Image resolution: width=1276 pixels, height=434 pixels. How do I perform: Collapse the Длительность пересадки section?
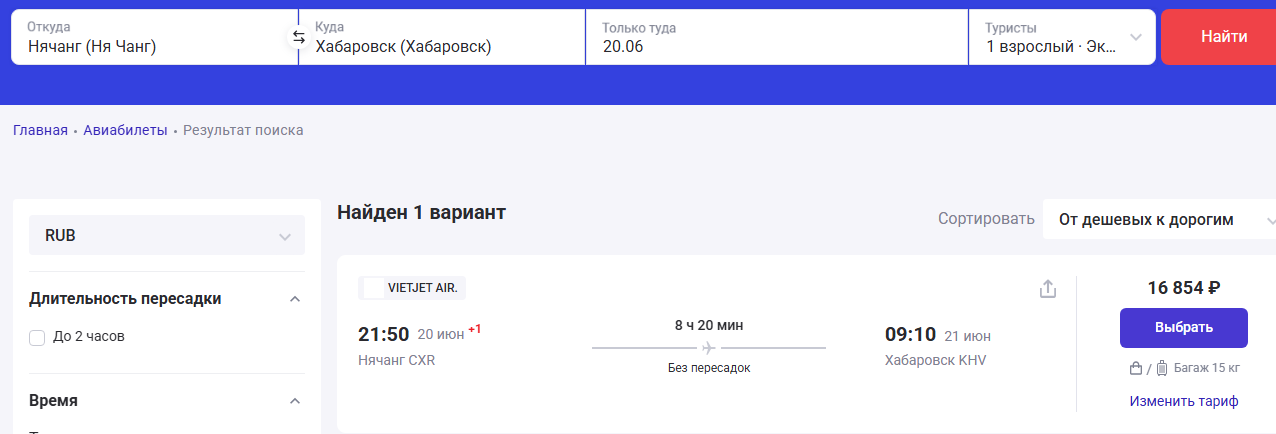click(x=294, y=299)
